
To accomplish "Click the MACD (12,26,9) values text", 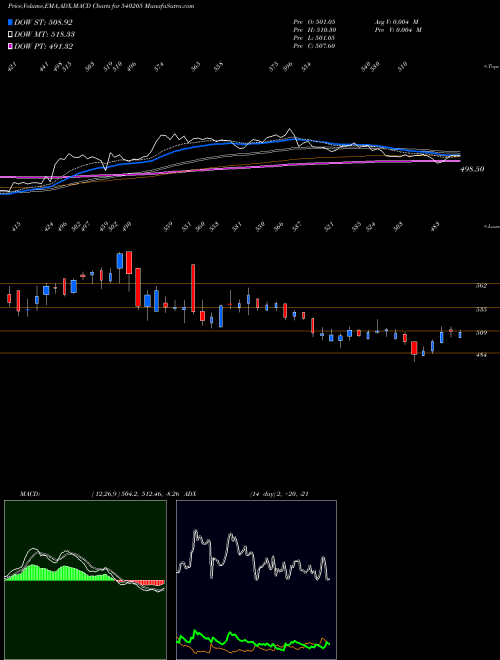I will coord(137,494).
